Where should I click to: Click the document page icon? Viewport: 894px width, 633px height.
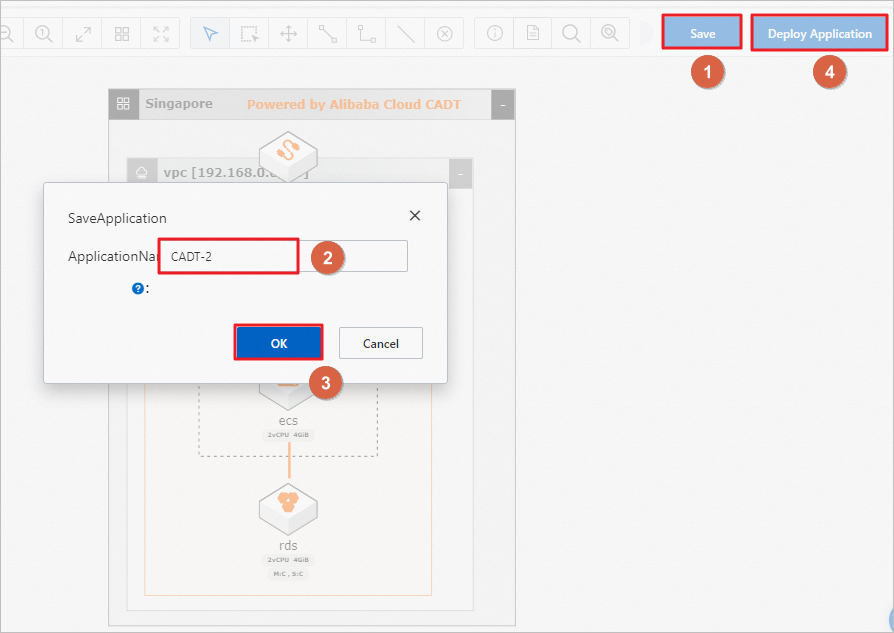[x=533, y=34]
